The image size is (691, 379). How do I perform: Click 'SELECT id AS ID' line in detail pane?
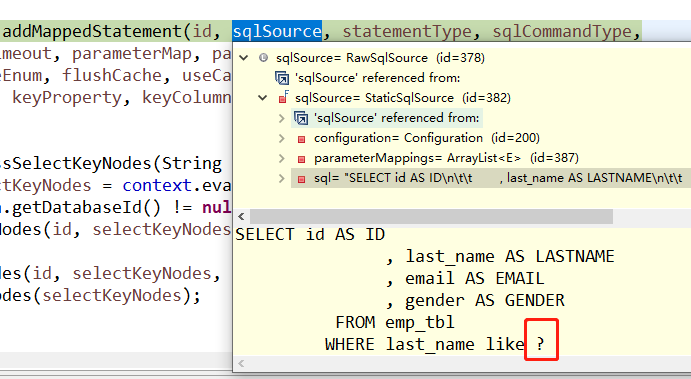[x=310, y=234]
